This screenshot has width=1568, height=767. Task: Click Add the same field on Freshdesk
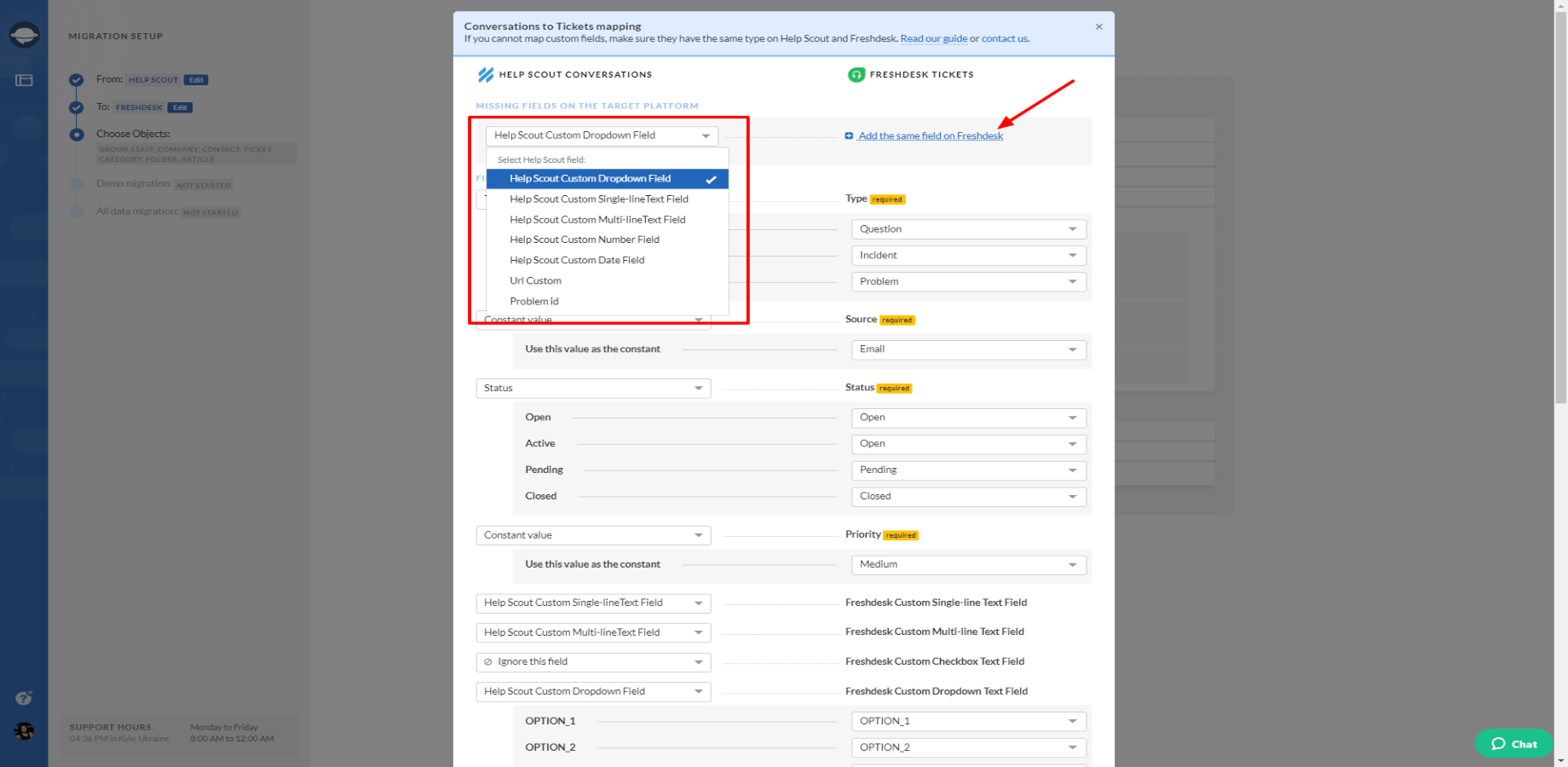[x=931, y=136]
